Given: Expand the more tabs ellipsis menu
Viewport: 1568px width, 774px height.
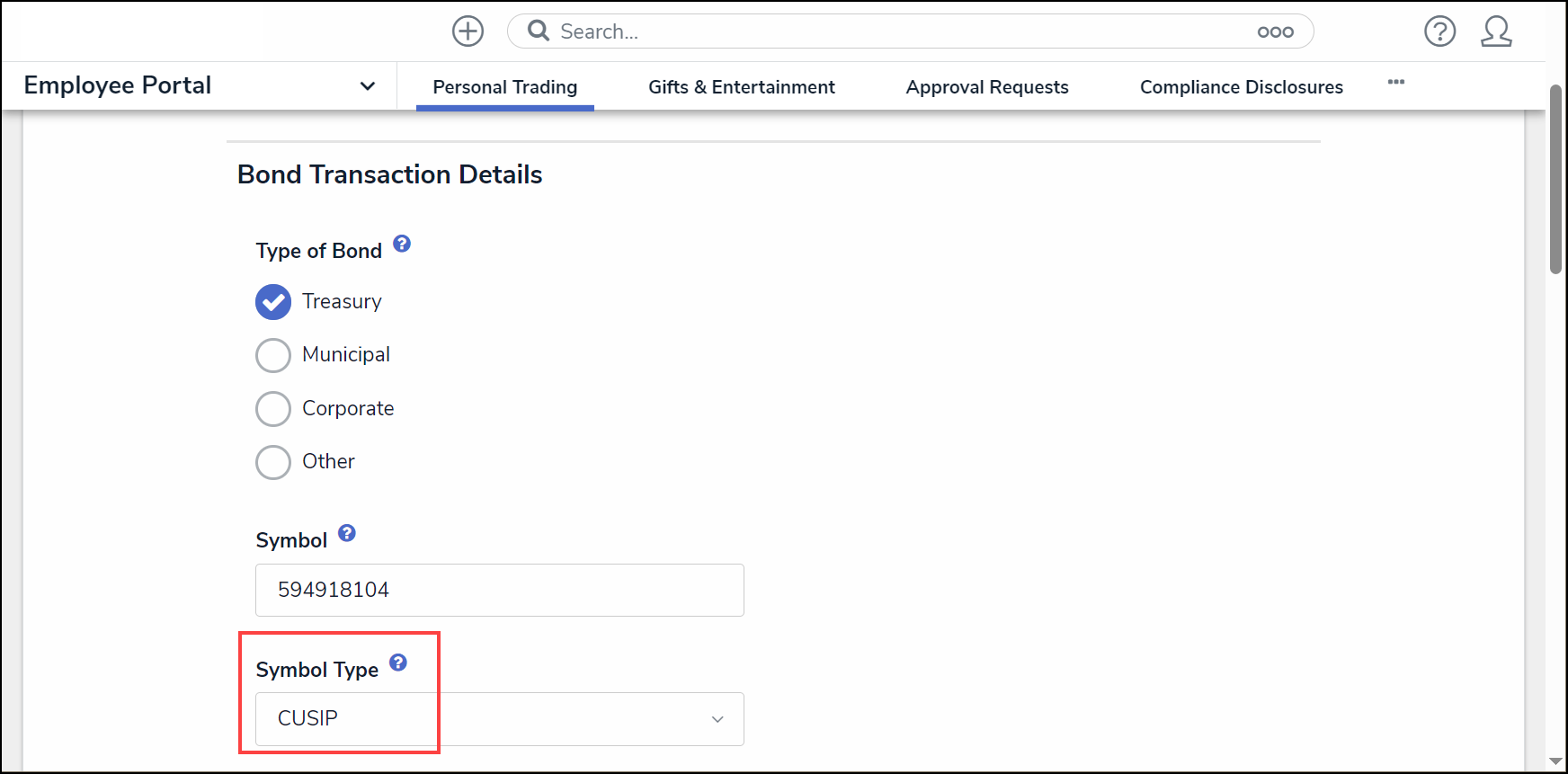Looking at the screenshot, I should point(1395,82).
